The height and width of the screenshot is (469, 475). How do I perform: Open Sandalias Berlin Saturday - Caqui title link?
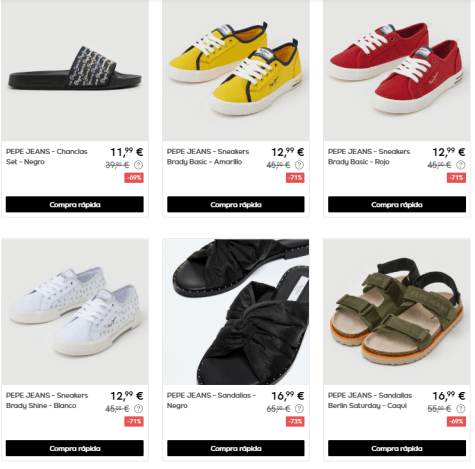coord(370,400)
